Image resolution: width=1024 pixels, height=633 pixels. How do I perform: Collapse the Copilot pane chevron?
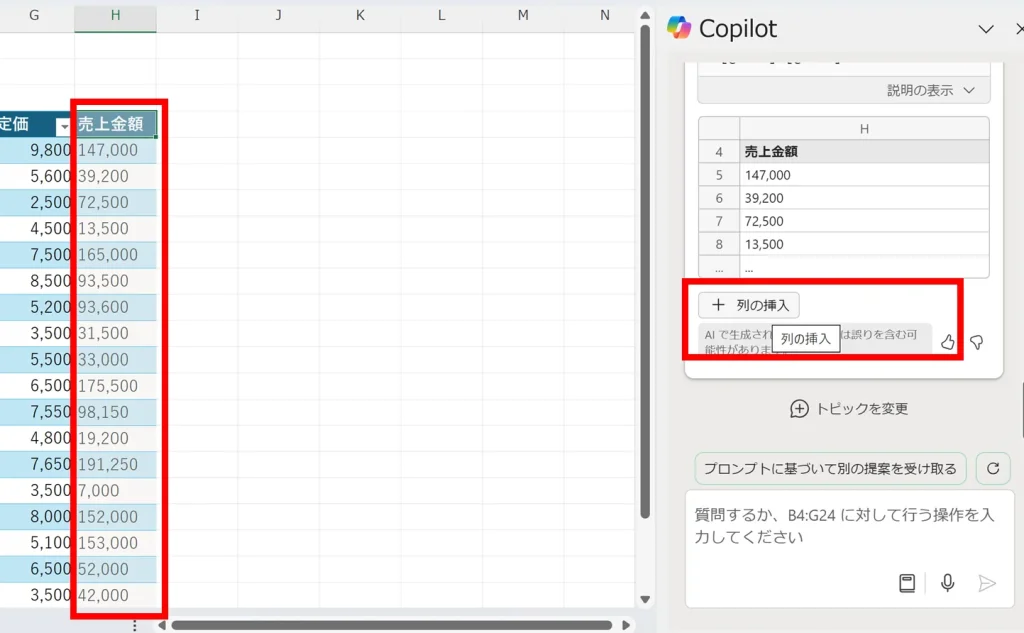pos(986,29)
